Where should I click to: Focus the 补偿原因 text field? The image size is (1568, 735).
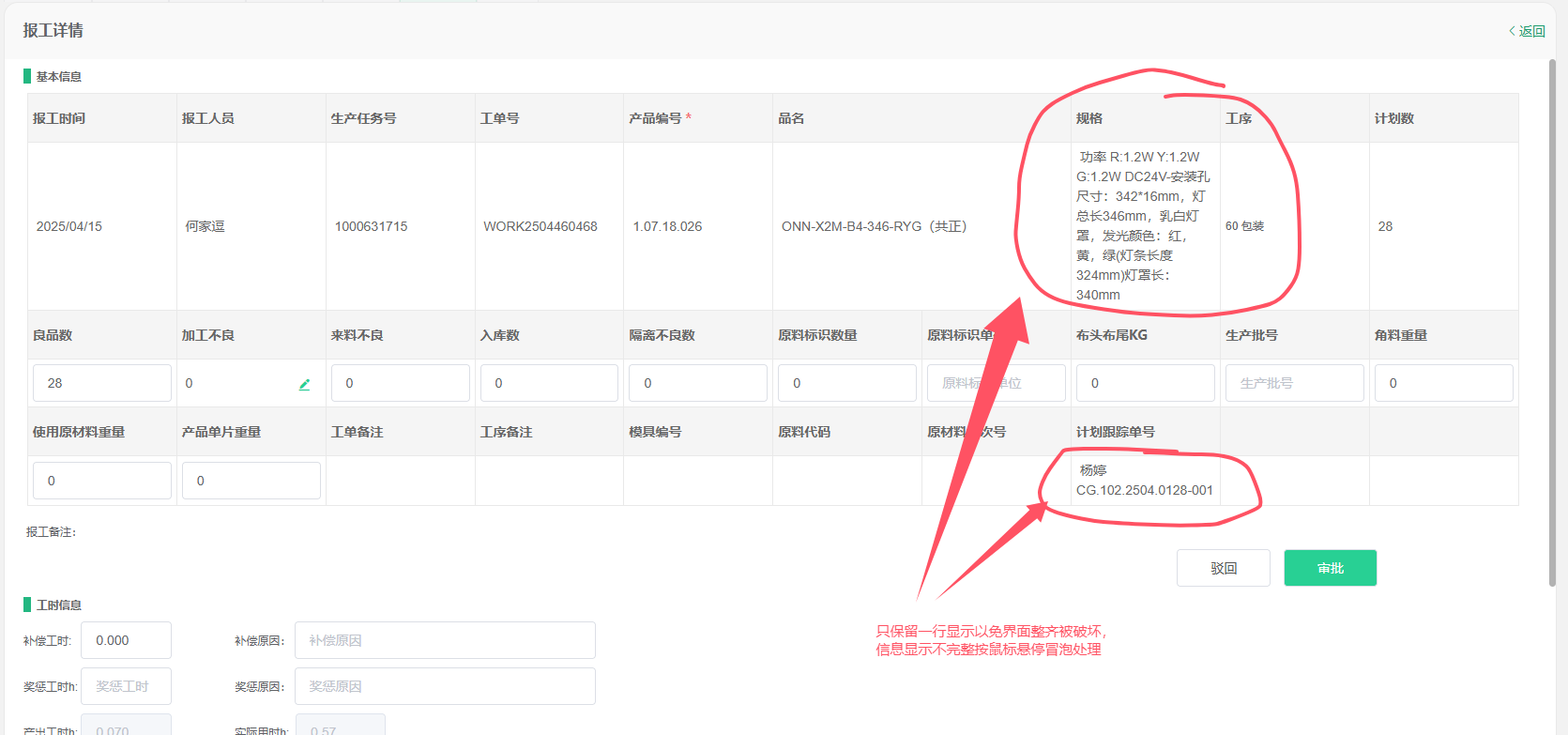[445, 640]
